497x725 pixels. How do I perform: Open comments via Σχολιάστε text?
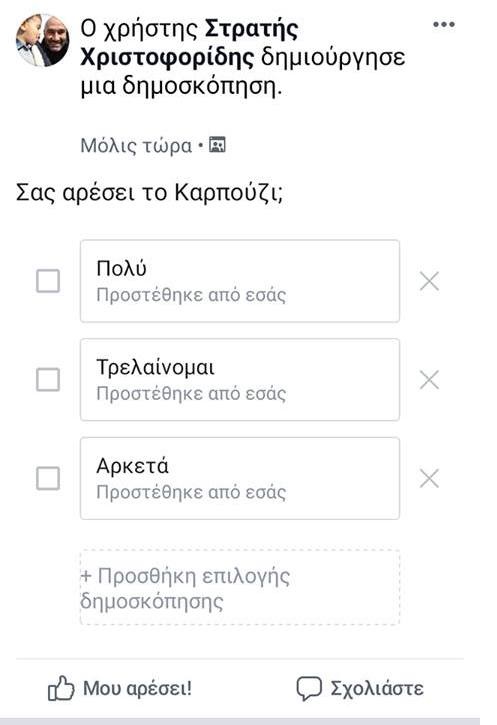tap(377, 688)
